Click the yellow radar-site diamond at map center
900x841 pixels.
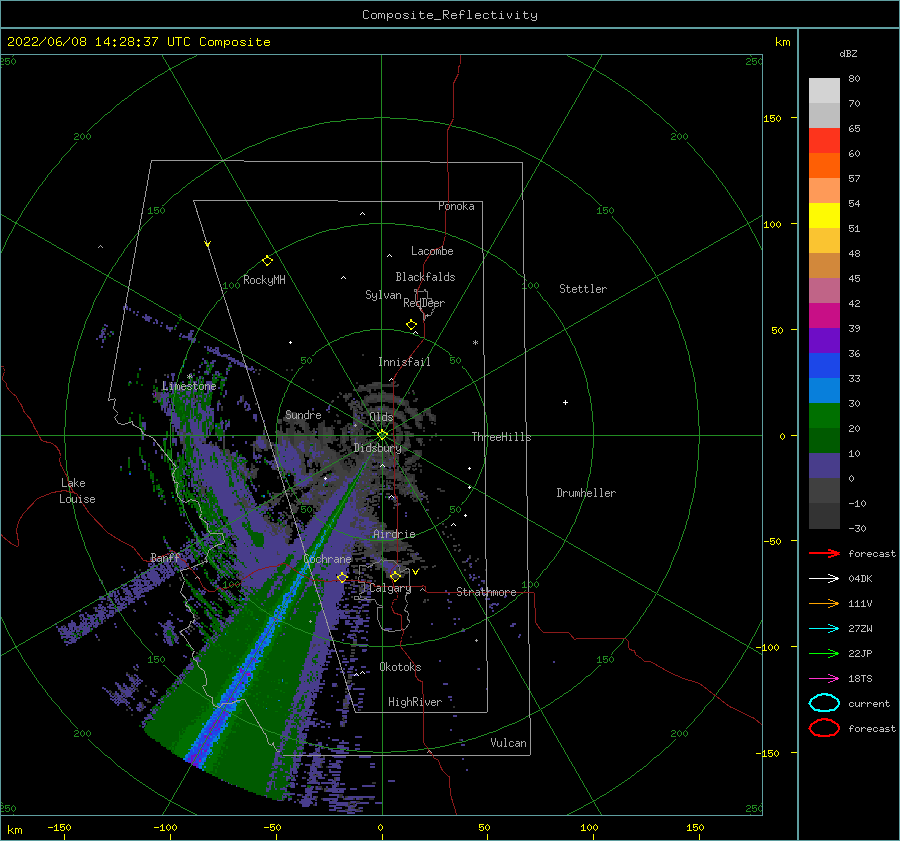point(382,435)
